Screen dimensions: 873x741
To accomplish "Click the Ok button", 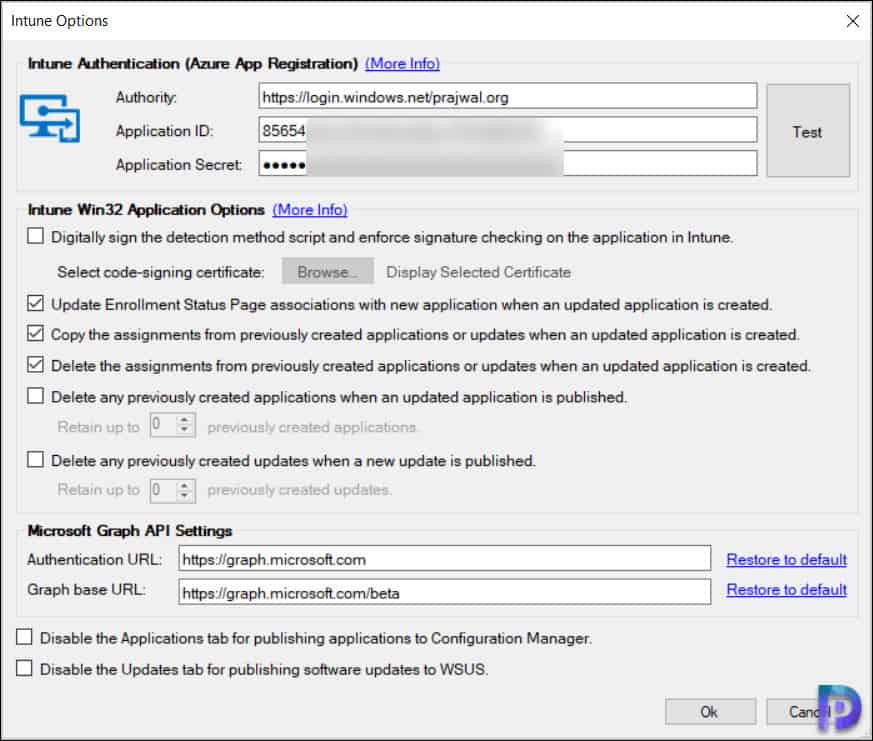I will (x=710, y=711).
